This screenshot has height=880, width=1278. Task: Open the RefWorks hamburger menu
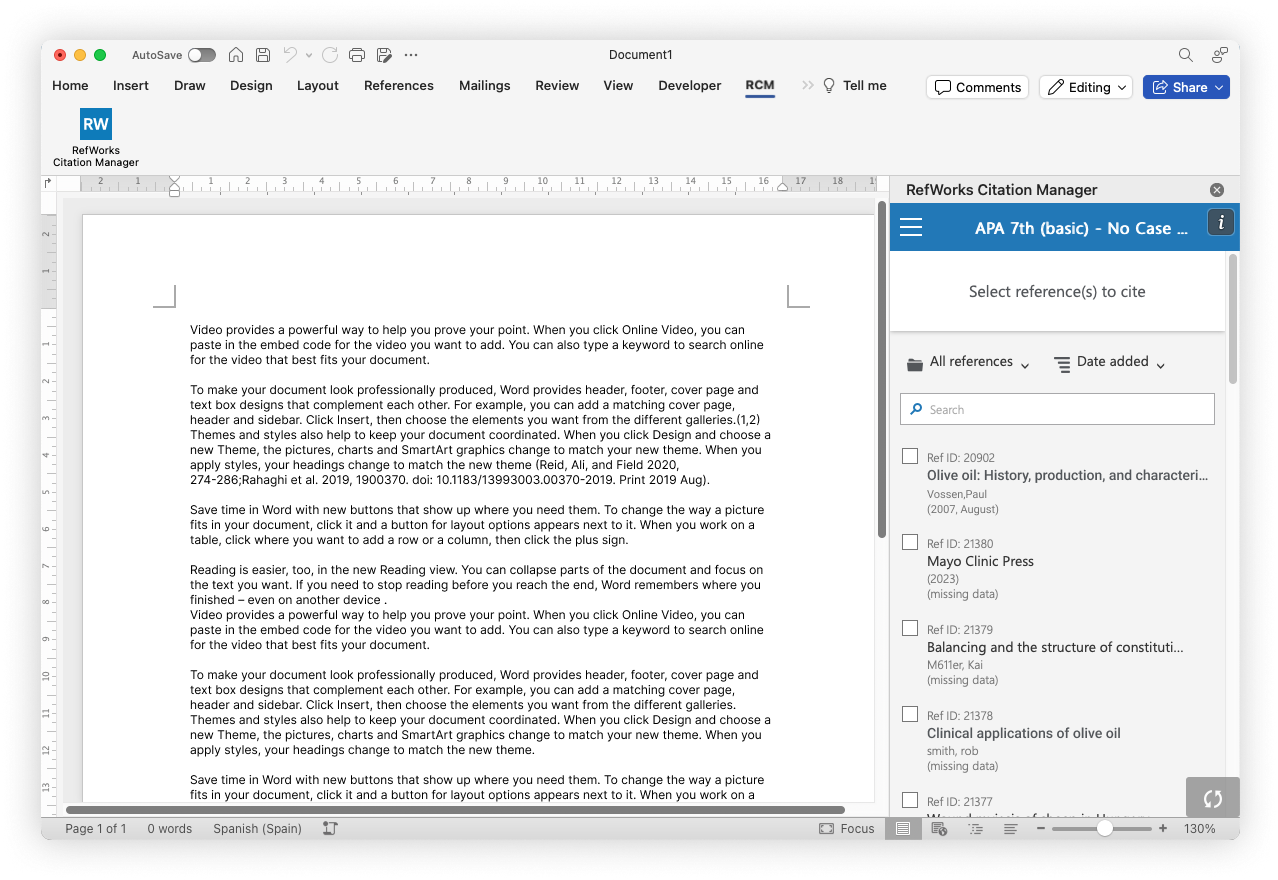911,228
